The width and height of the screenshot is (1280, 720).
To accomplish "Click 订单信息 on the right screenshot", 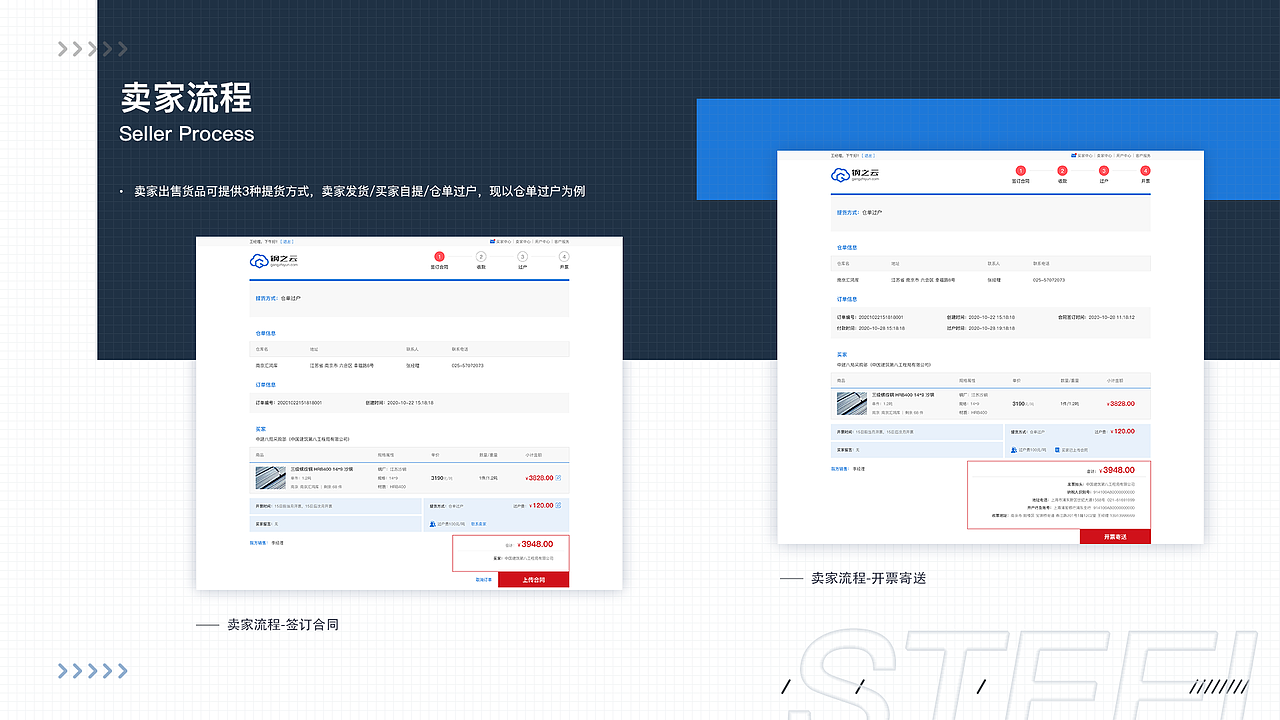I will click(x=847, y=299).
